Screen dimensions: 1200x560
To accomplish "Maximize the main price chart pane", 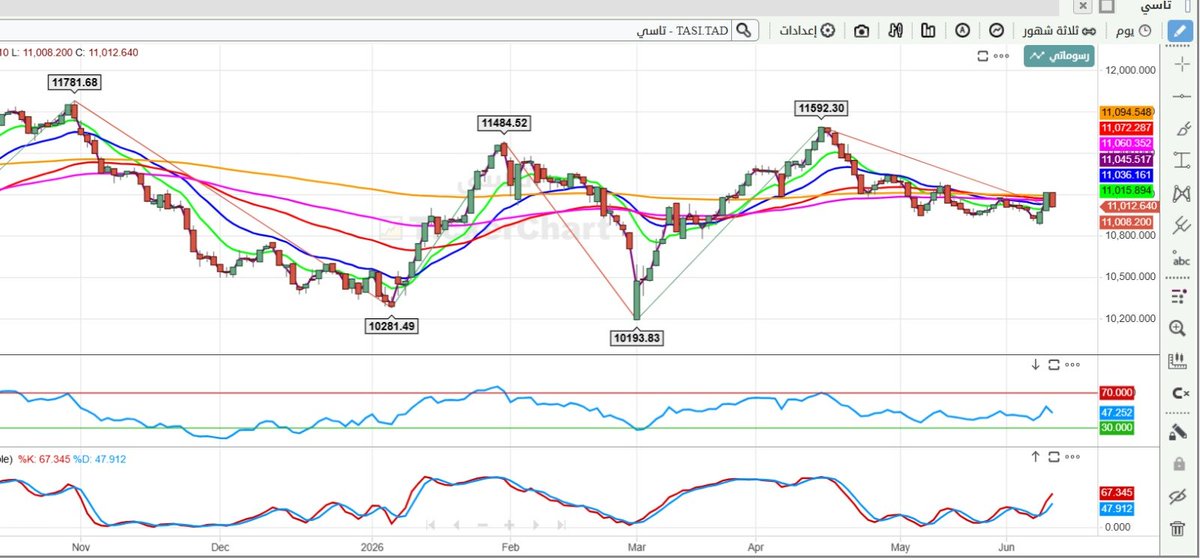I will point(983,57).
